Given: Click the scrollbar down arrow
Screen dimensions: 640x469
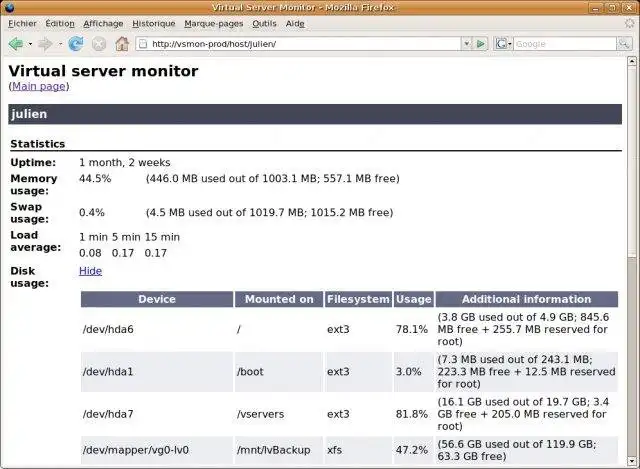Looking at the screenshot, I should [x=632, y=461].
